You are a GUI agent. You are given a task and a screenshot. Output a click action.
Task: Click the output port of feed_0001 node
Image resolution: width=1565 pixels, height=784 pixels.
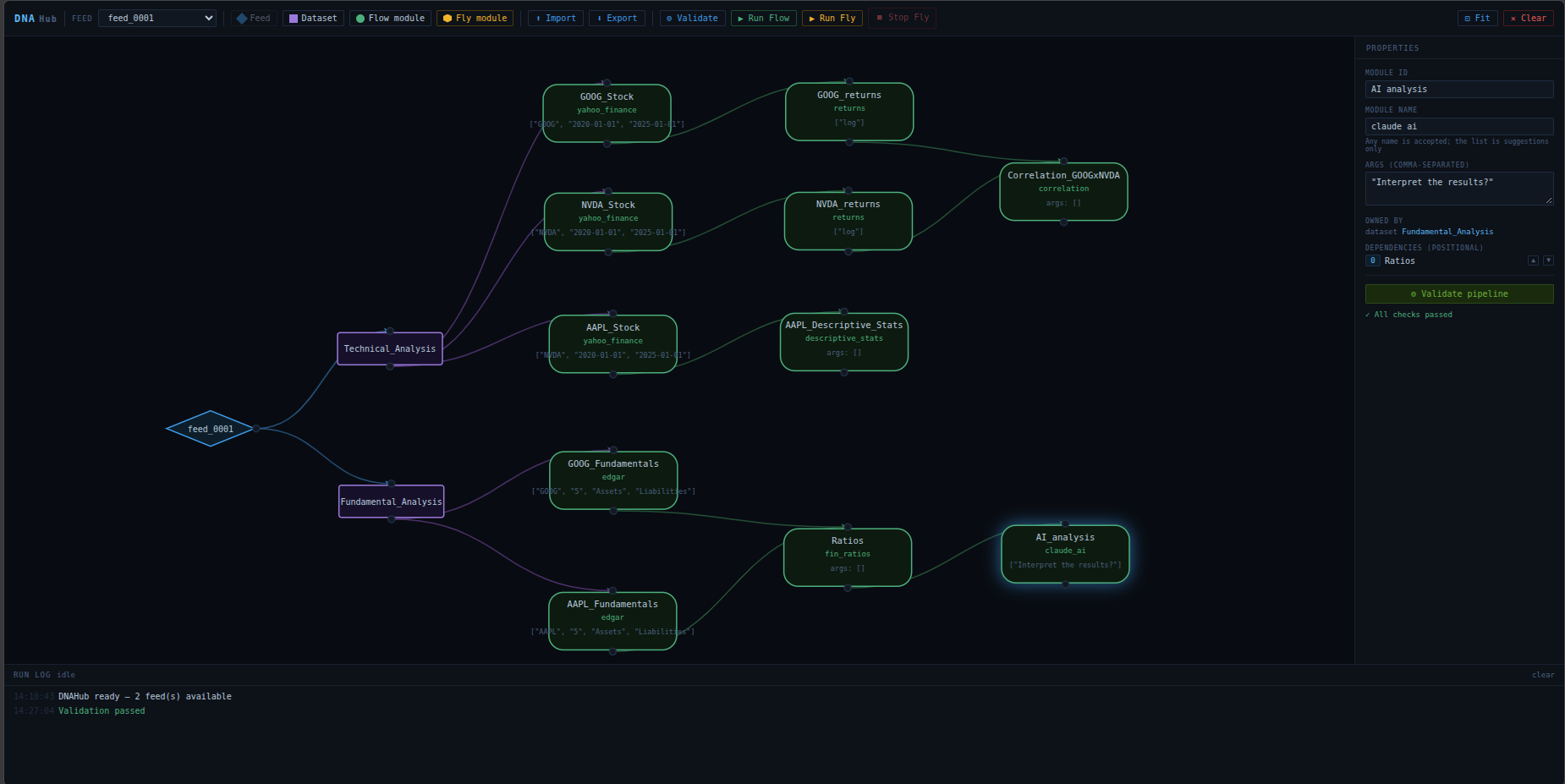[256, 429]
